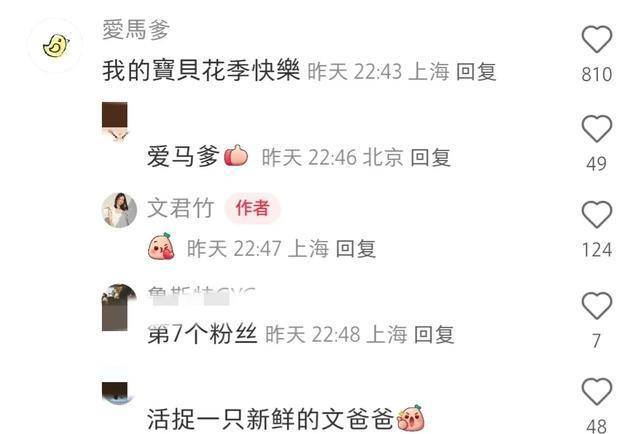Select the 活捉一只新鲜的文爸爸 comment text
The image size is (640, 434).
coord(270,419)
